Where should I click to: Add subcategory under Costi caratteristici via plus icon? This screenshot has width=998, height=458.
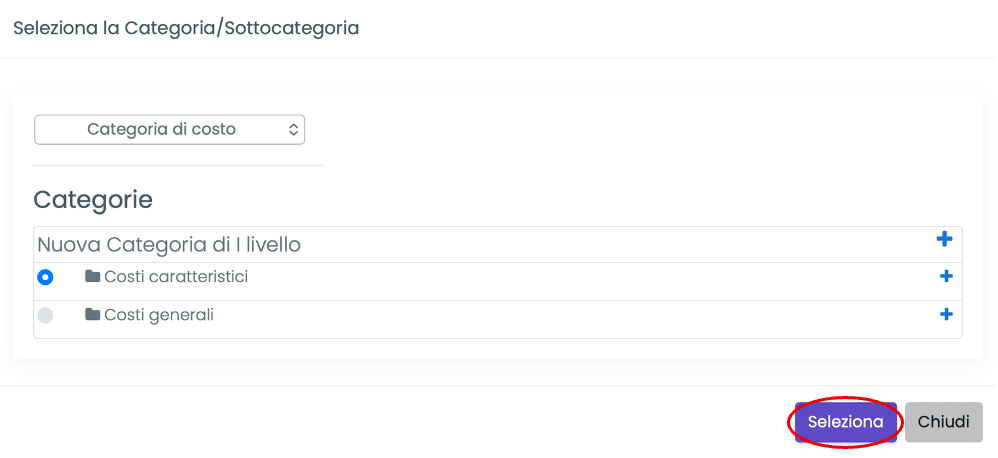[946, 277]
